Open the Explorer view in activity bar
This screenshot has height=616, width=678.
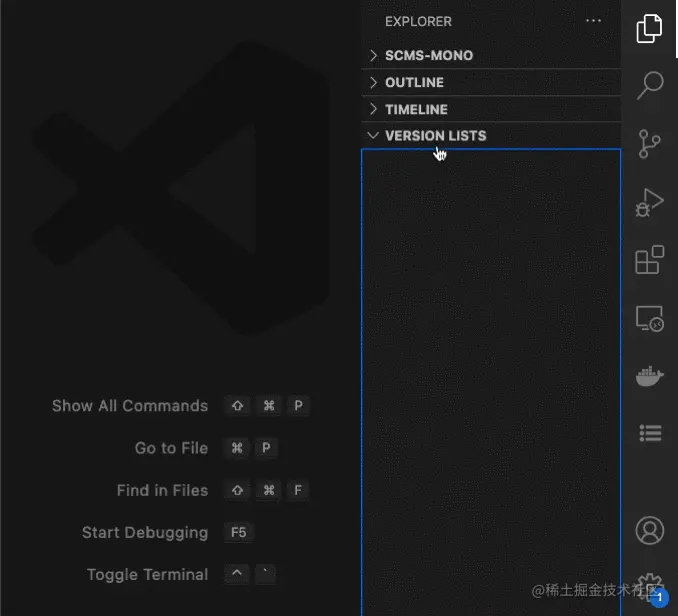point(649,29)
